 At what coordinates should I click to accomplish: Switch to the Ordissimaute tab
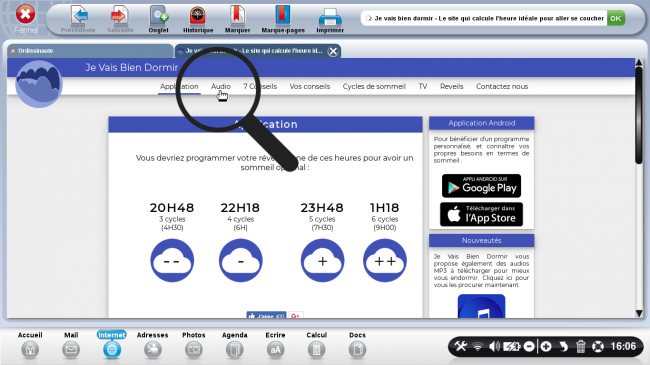pos(90,51)
